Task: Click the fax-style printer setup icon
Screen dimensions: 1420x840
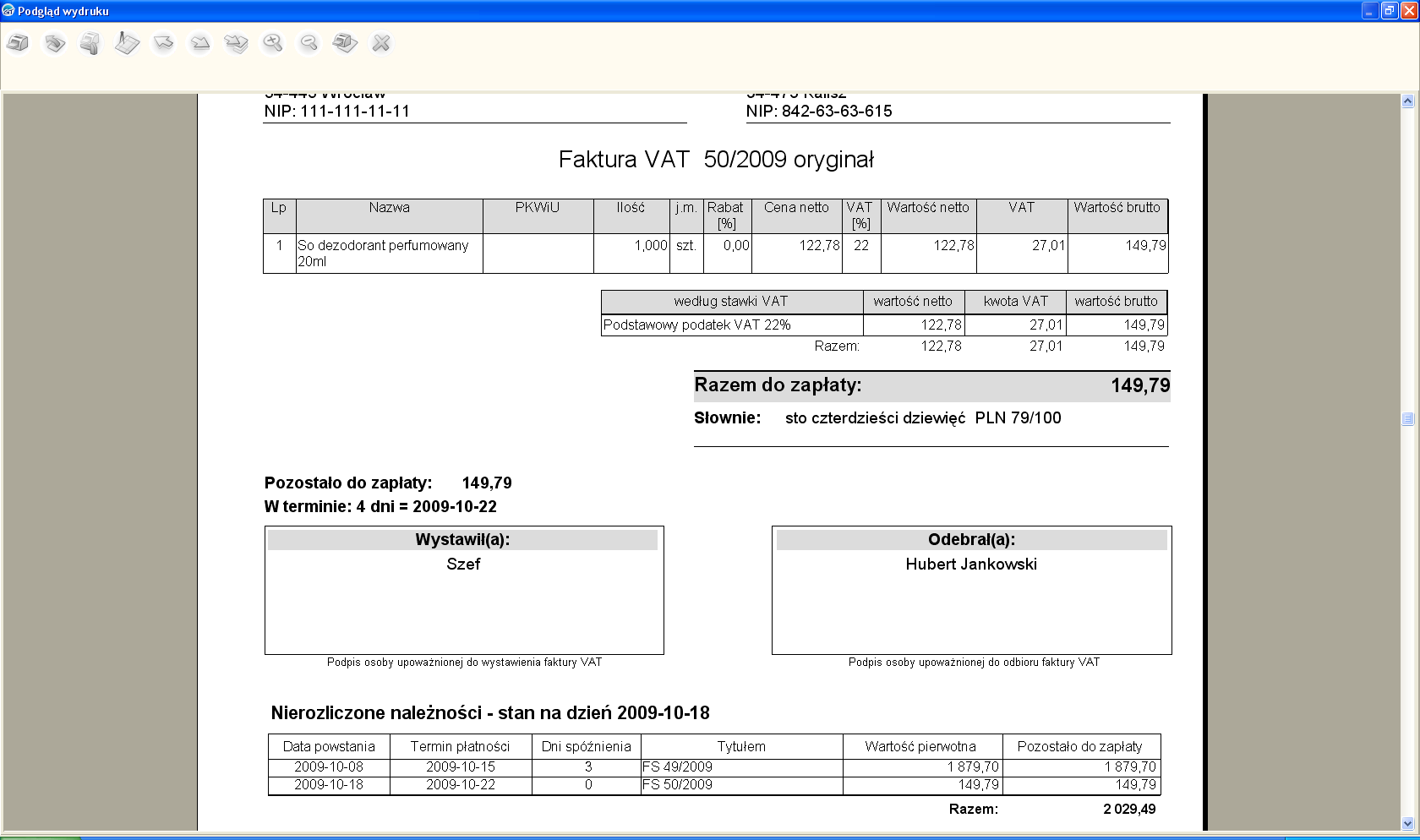Action: pyautogui.click(x=90, y=43)
